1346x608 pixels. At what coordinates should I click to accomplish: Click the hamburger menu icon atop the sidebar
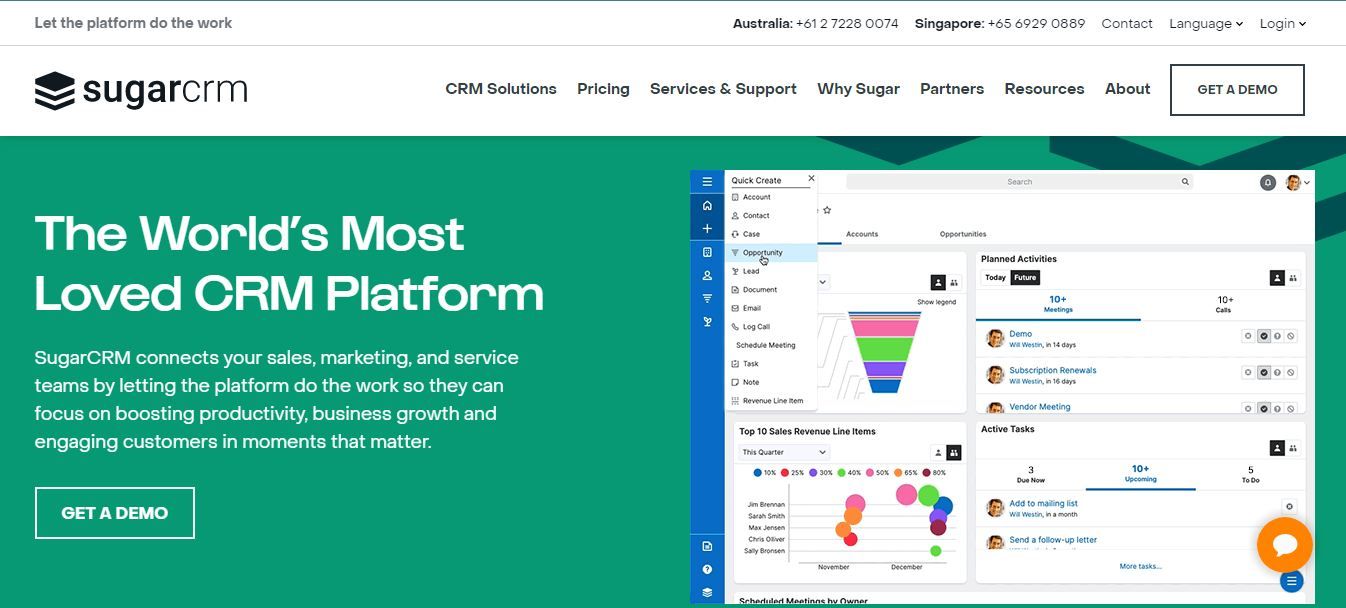[x=707, y=182]
